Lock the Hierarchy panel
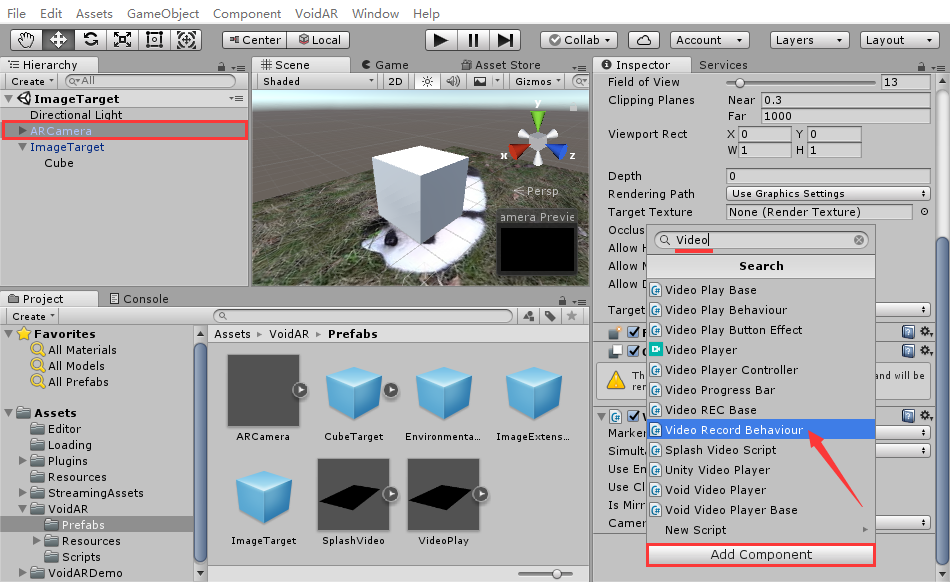The width and height of the screenshot is (950, 582). click(221, 67)
